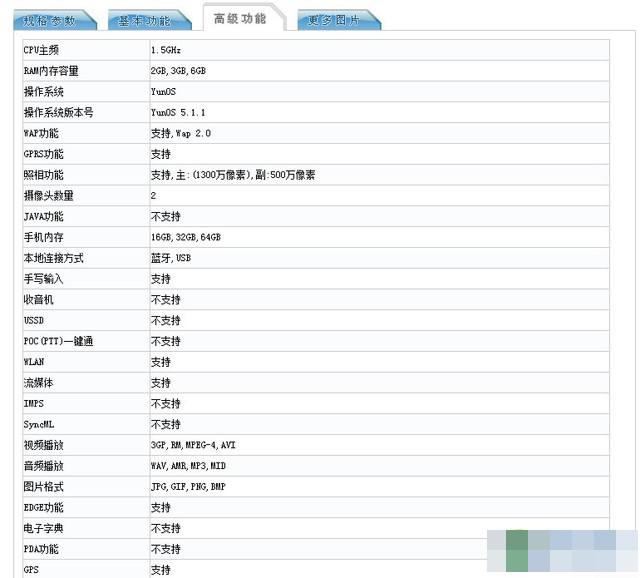Select the 高级功能 tab
Image resolution: width=640 pixels, height=578 pixels.
tap(240, 18)
